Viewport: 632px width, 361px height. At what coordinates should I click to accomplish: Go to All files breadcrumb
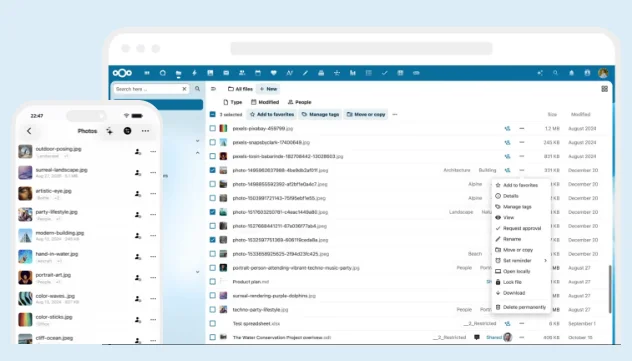click(240, 89)
